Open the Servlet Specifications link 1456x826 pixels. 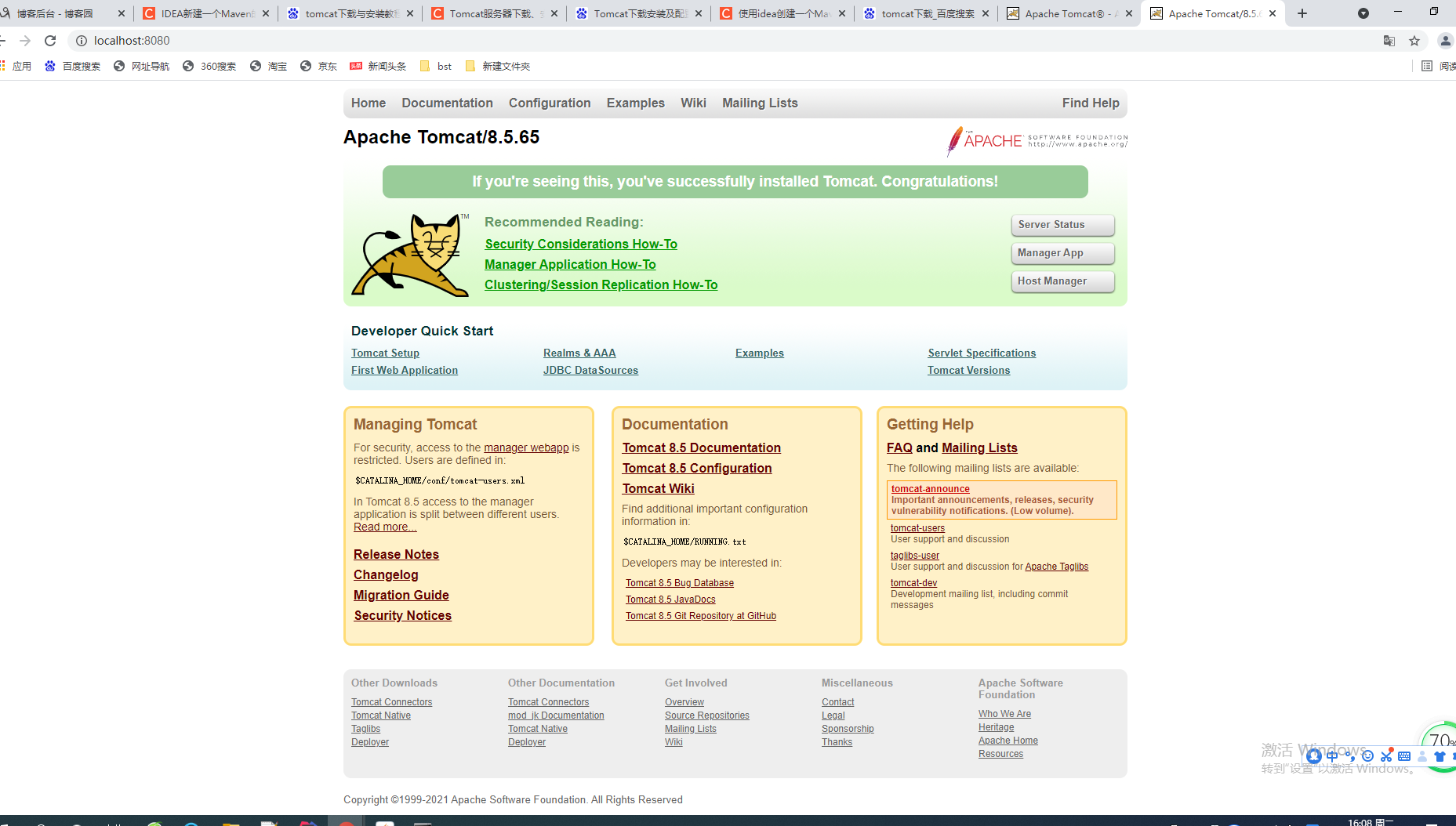tap(982, 353)
